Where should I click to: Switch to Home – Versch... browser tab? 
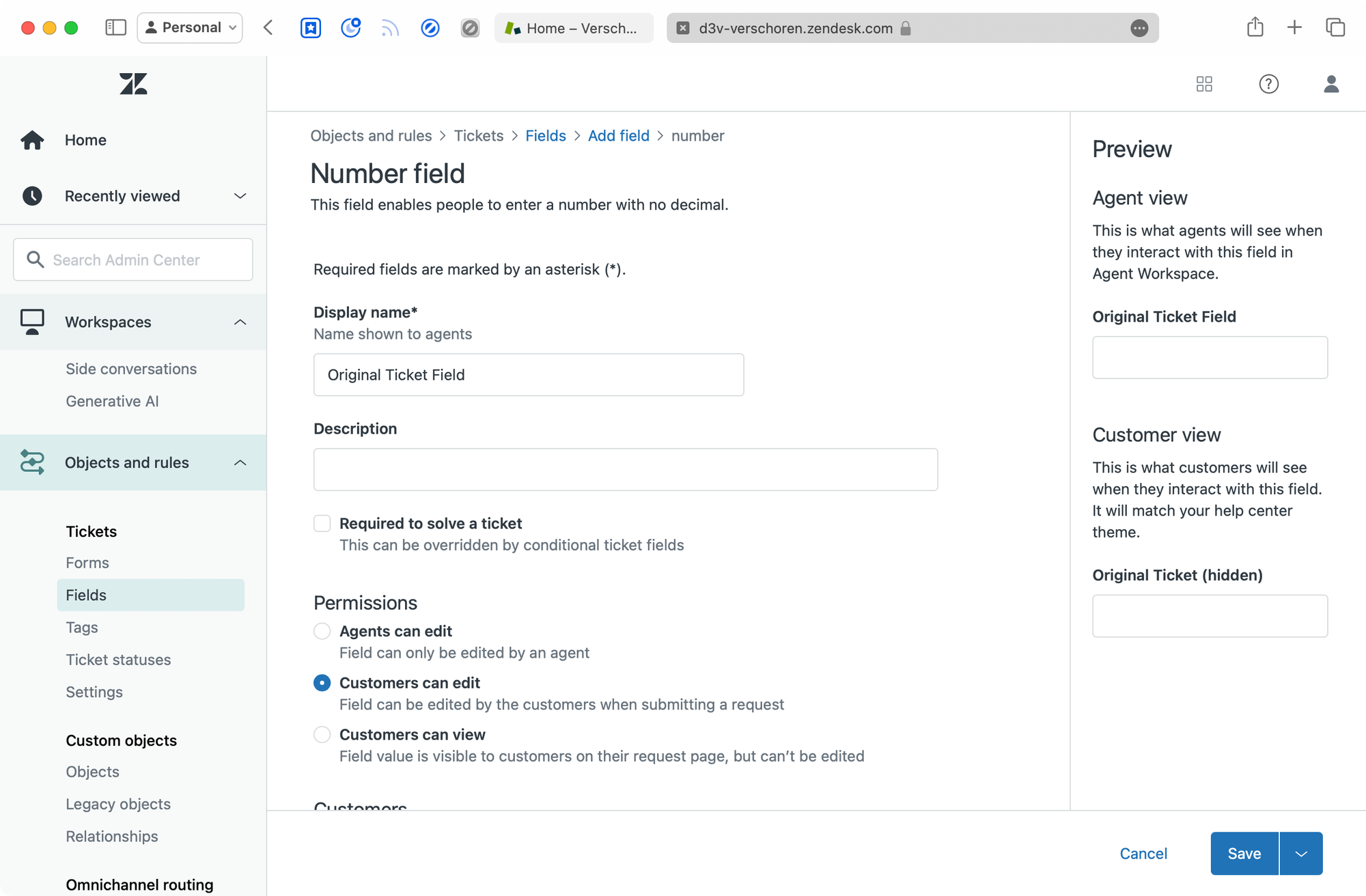point(573,28)
